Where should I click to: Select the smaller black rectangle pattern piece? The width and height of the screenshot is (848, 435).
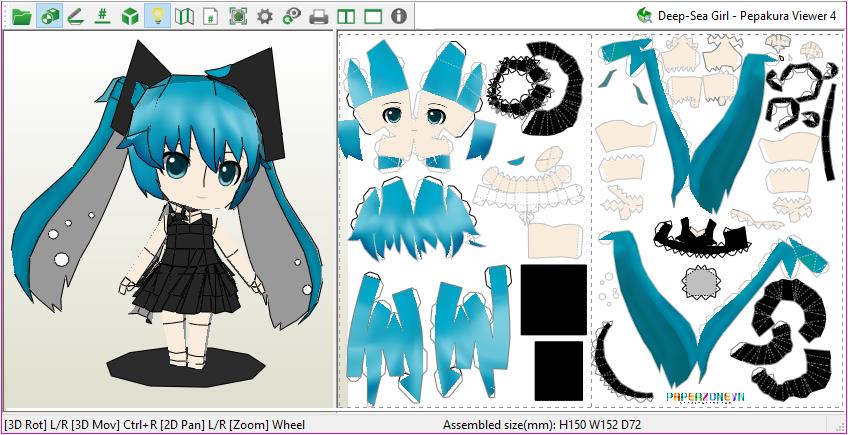pos(559,371)
